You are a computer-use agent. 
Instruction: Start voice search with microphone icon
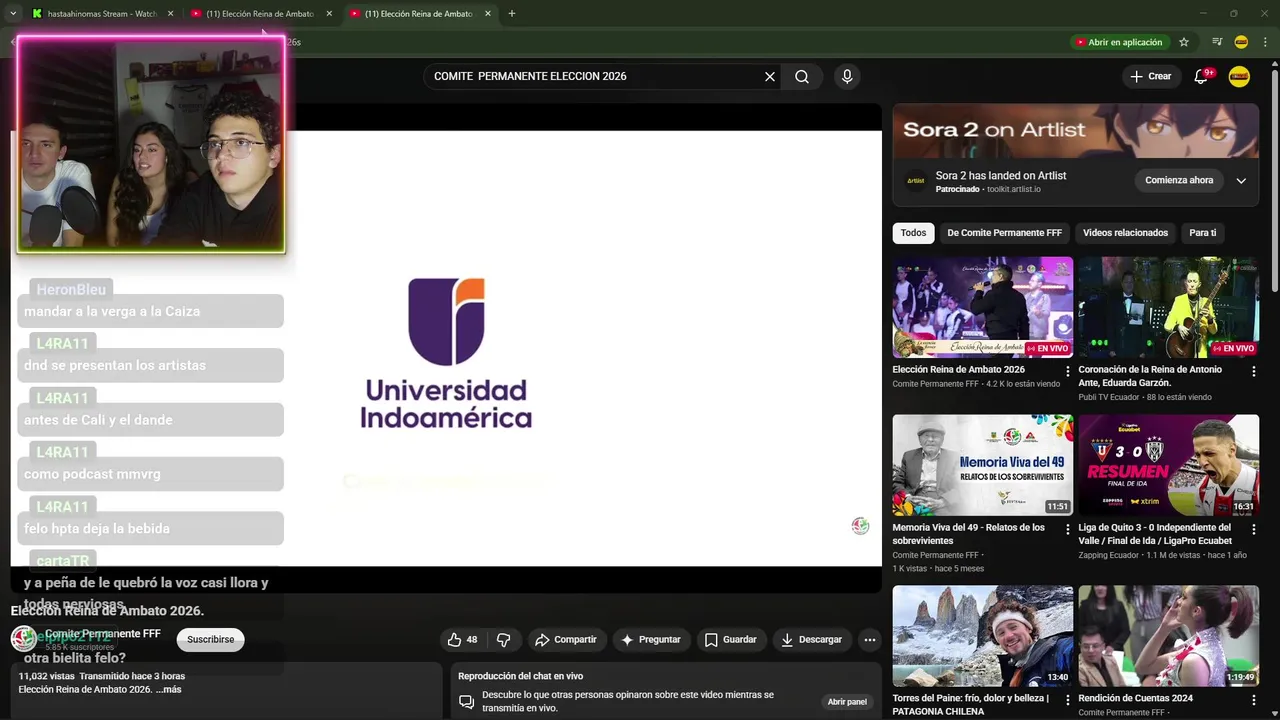point(847,76)
